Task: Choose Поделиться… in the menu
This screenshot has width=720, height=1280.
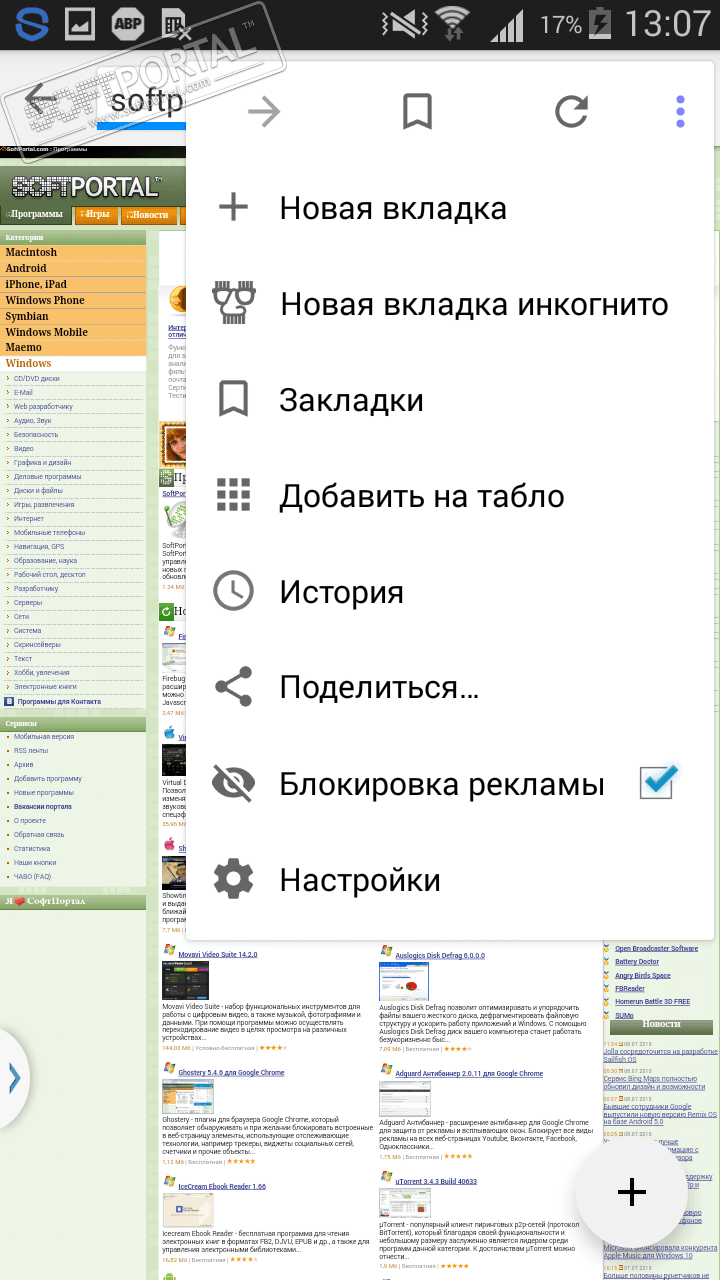Action: (x=379, y=688)
